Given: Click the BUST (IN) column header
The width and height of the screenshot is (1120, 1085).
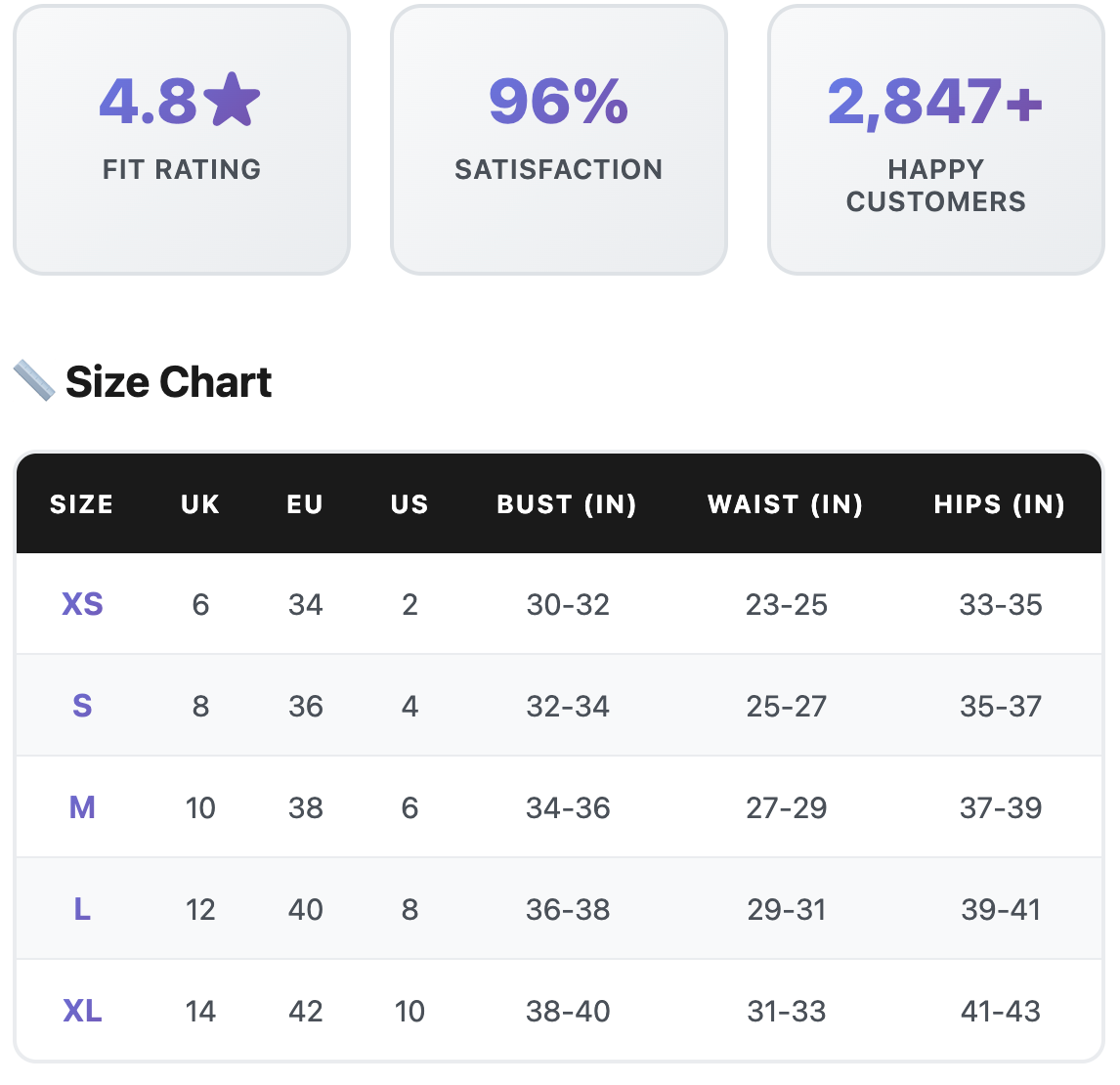Looking at the screenshot, I should coord(567,504).
